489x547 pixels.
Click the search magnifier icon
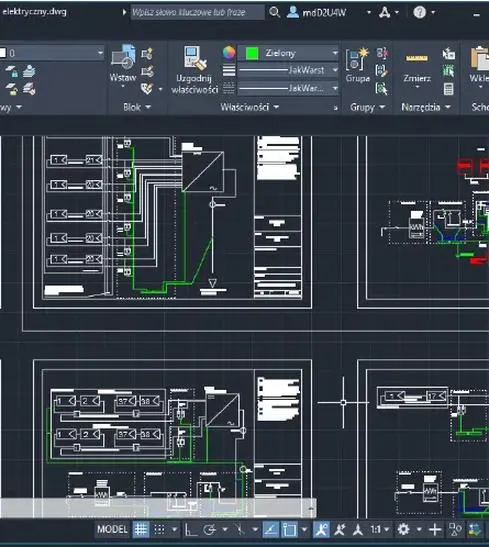pyautogui.click(x=274, y=12)
